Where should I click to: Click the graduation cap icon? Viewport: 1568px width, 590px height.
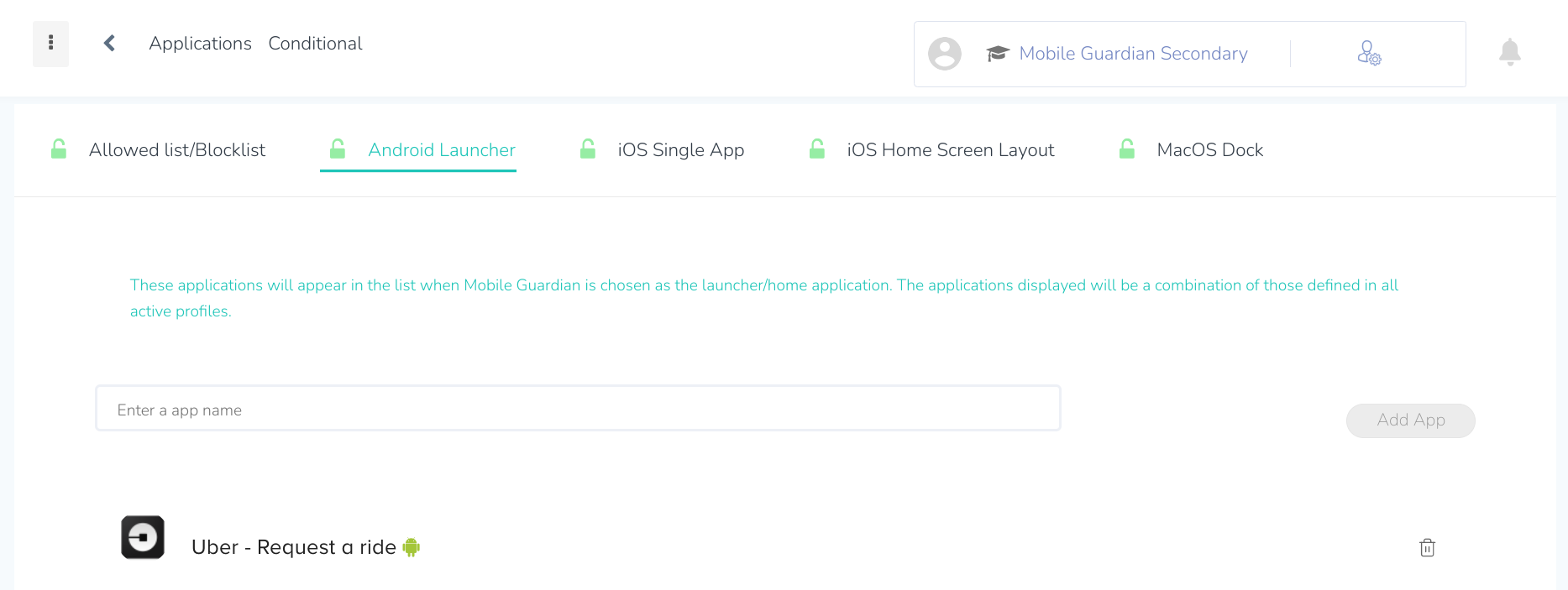[998, 54]
